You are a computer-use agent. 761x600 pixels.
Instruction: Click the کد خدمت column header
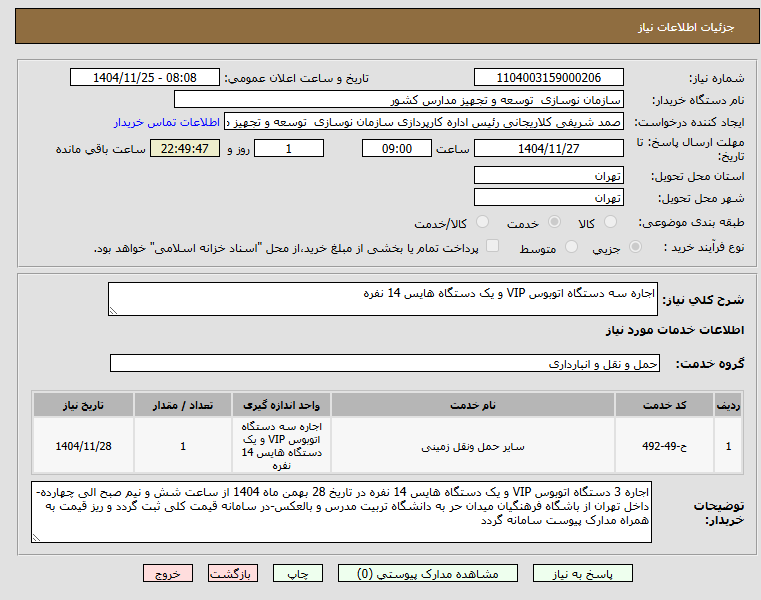coord(664,405)
